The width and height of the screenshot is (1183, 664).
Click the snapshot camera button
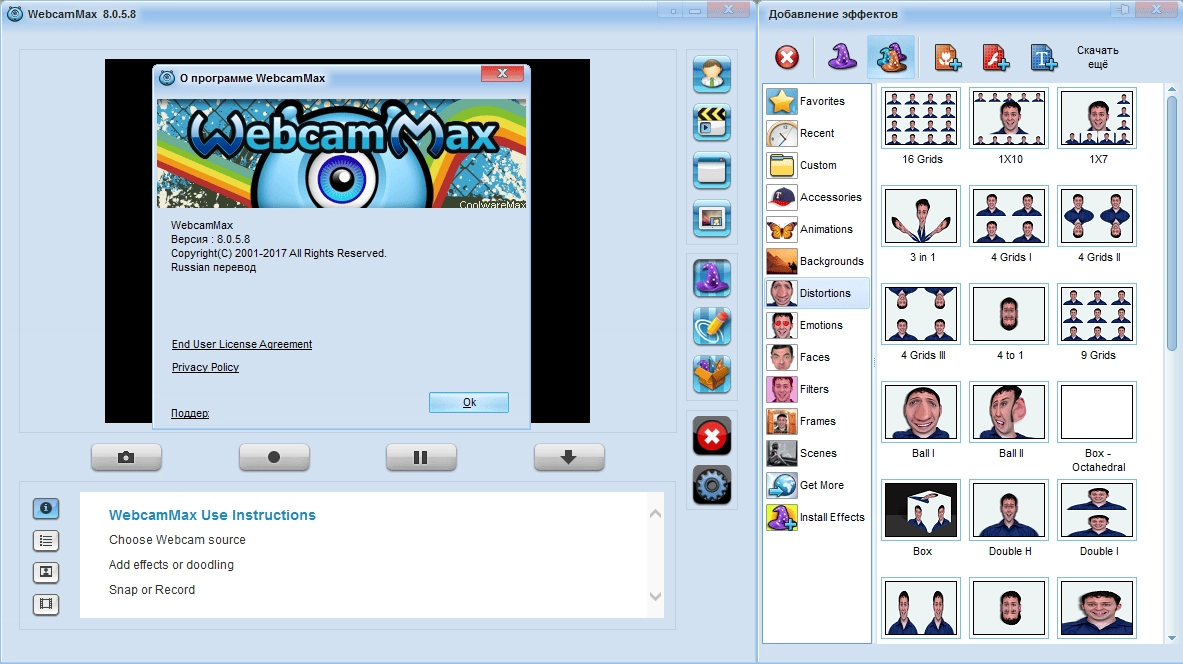(x=126, y=457)
